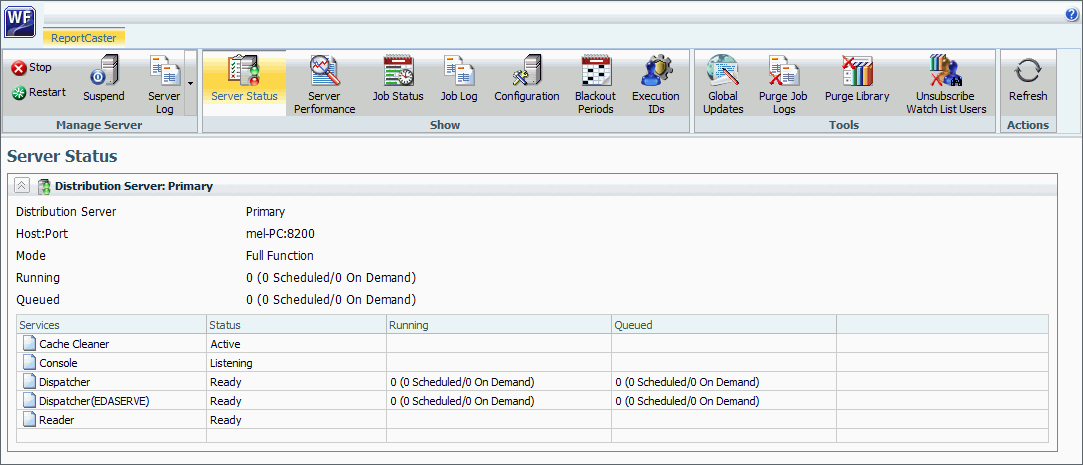
Task: Click the Full Function mode value
Action: coord(280,256)
